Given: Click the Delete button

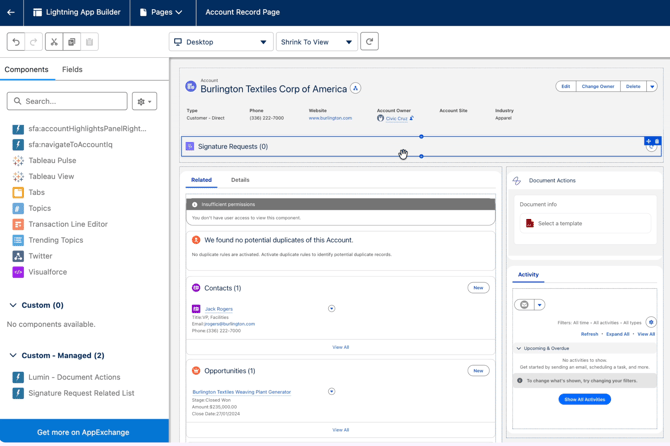Looking at the screenshot, I should pos(633,86).
